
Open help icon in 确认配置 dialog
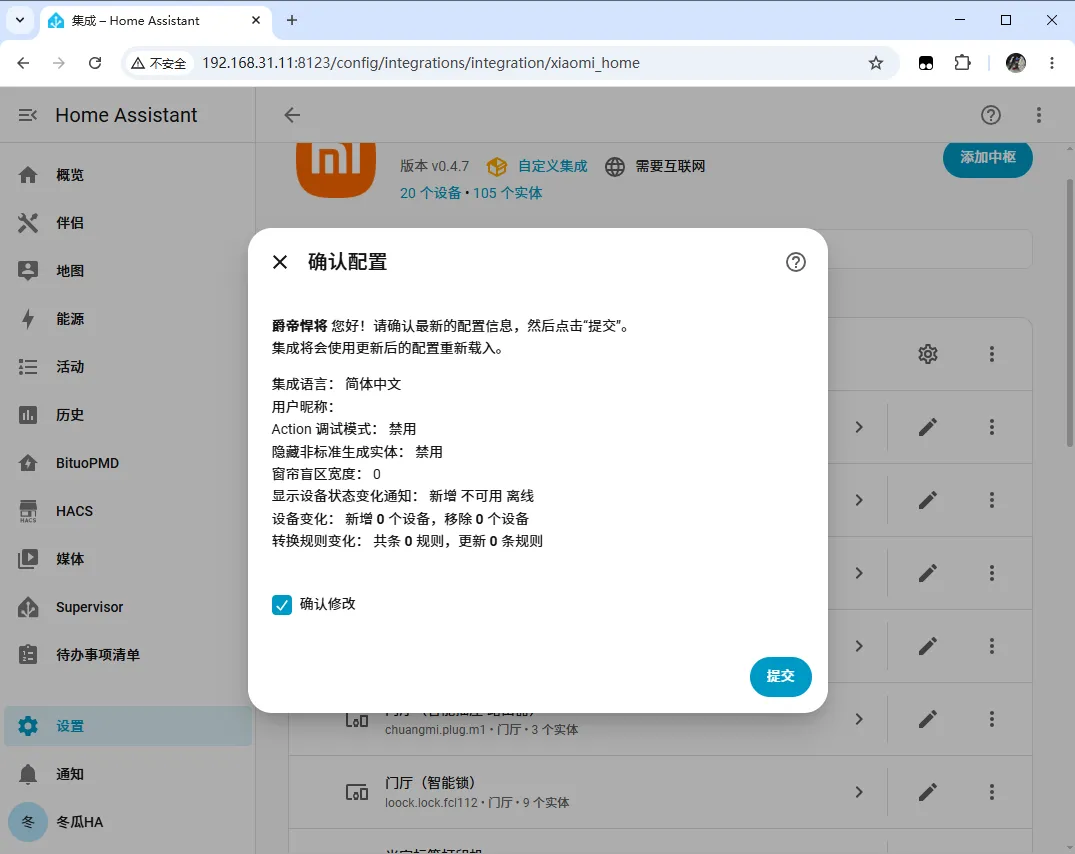[795, 262]
